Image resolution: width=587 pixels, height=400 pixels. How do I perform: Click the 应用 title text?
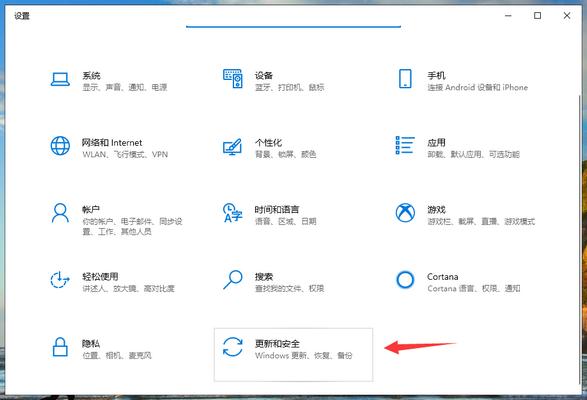437,143
